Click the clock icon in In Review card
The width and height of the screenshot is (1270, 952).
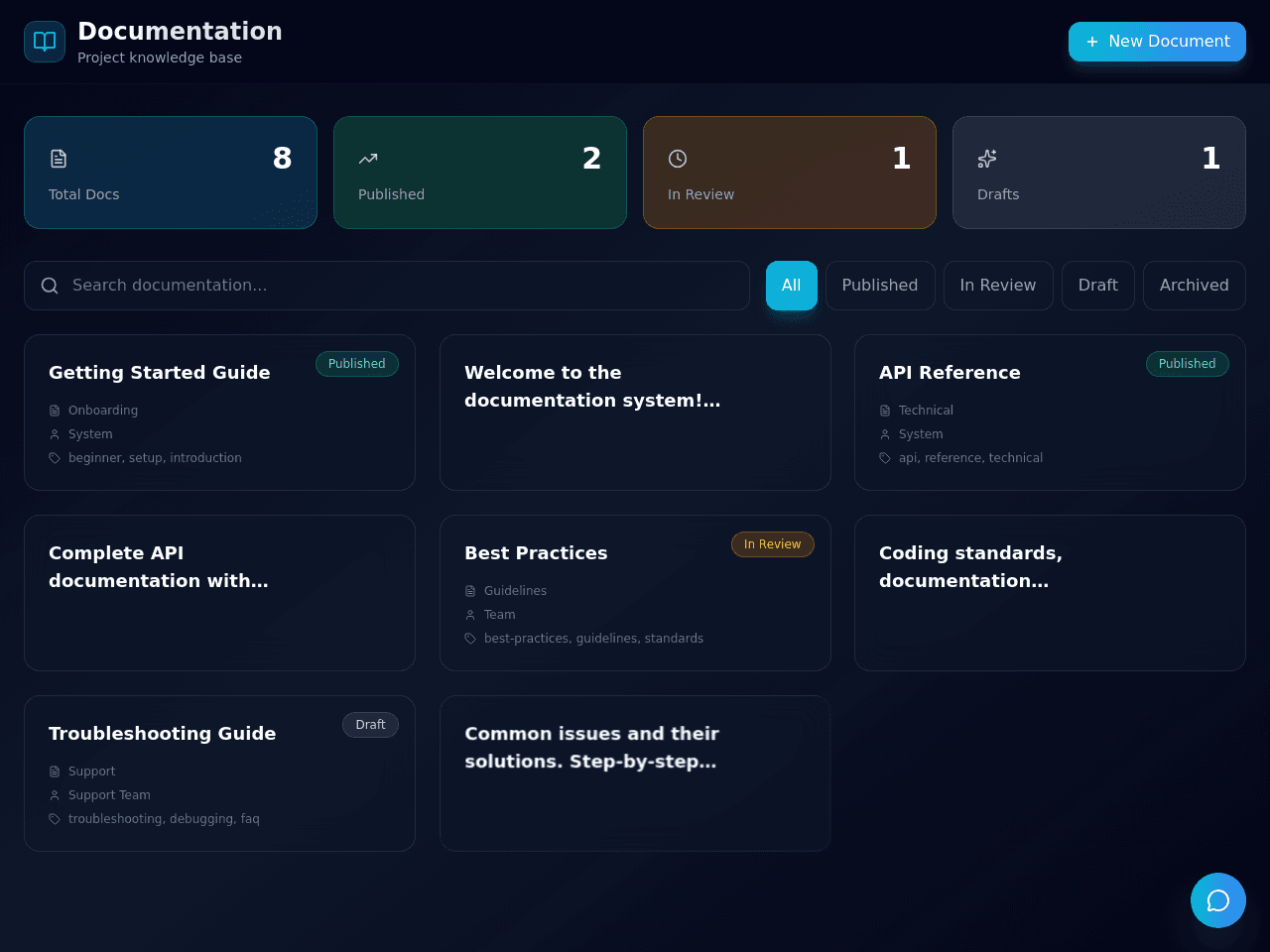point(678,159)
